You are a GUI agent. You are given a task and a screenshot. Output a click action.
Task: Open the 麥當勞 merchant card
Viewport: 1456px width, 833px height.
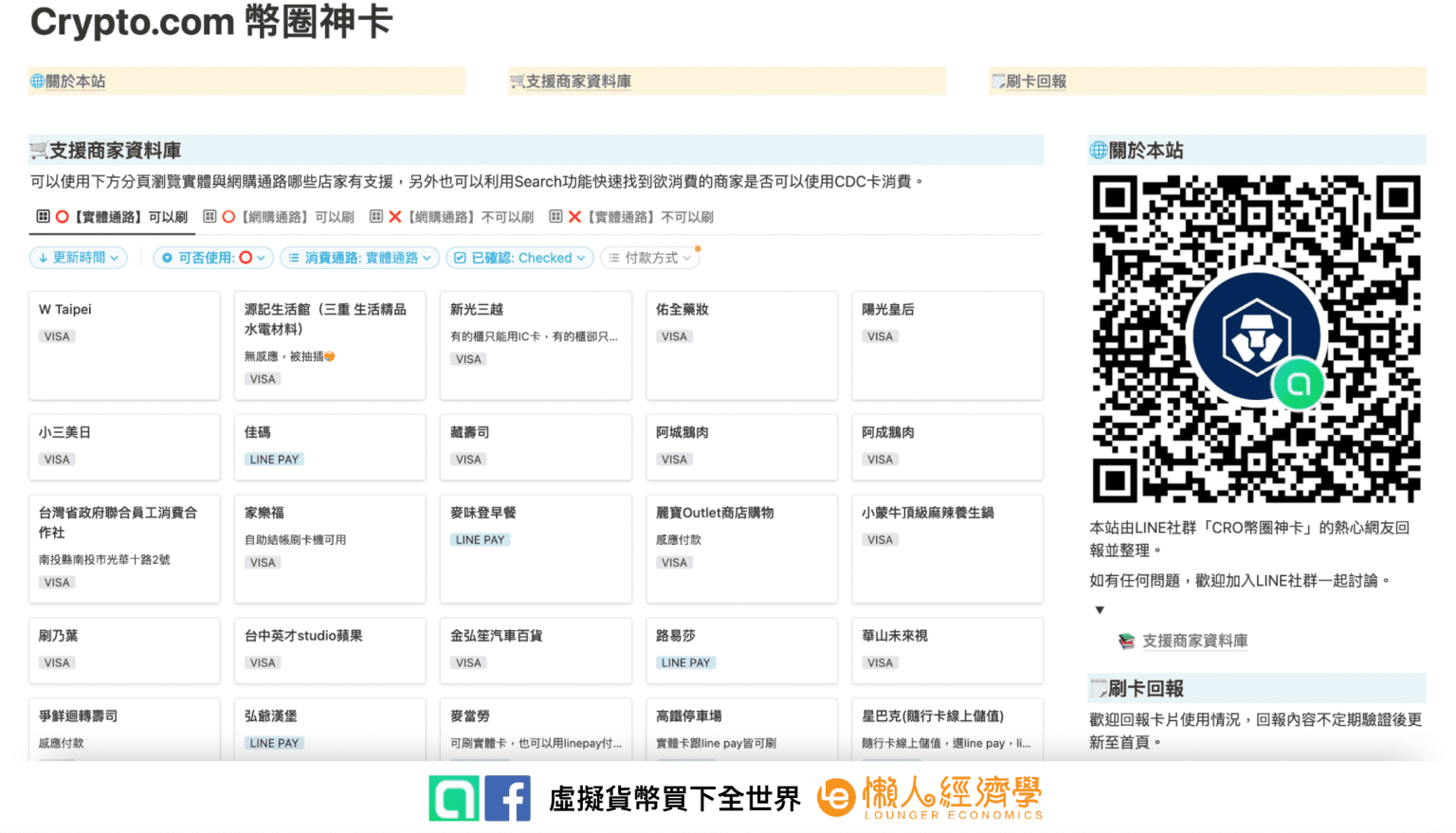point(536,730)
